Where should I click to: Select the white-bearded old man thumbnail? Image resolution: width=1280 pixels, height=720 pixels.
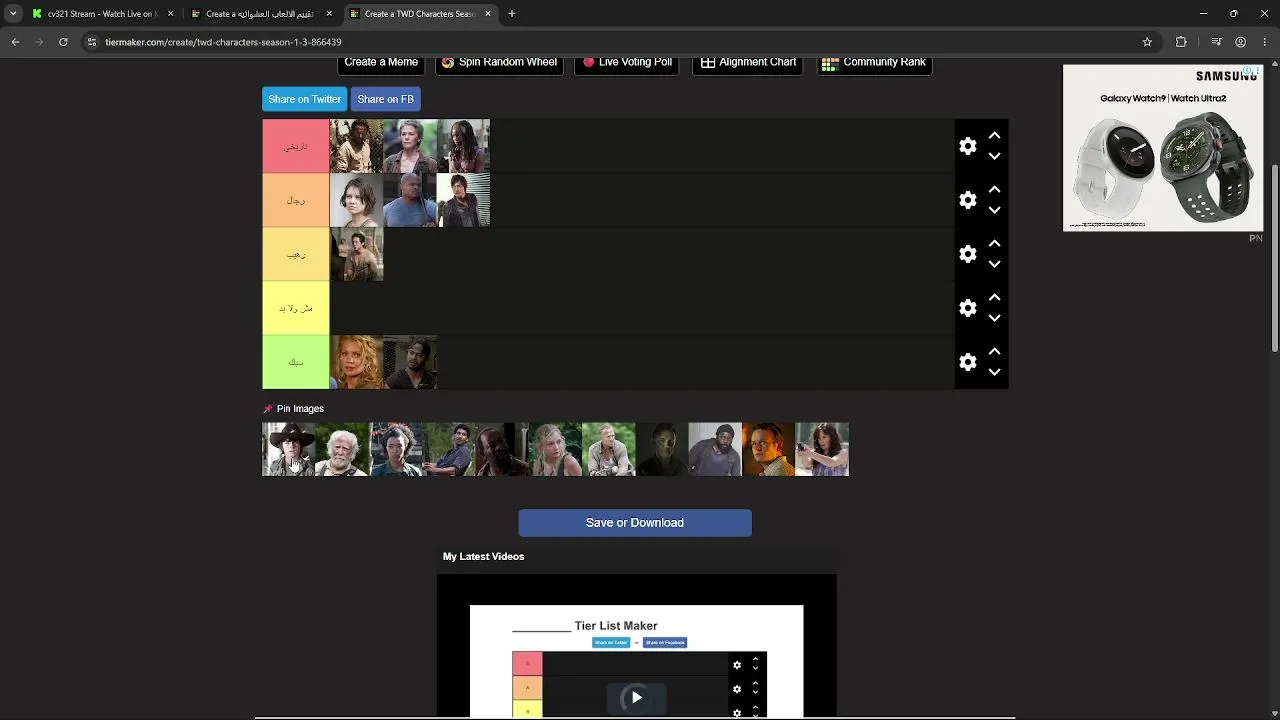tap(342, 449)
